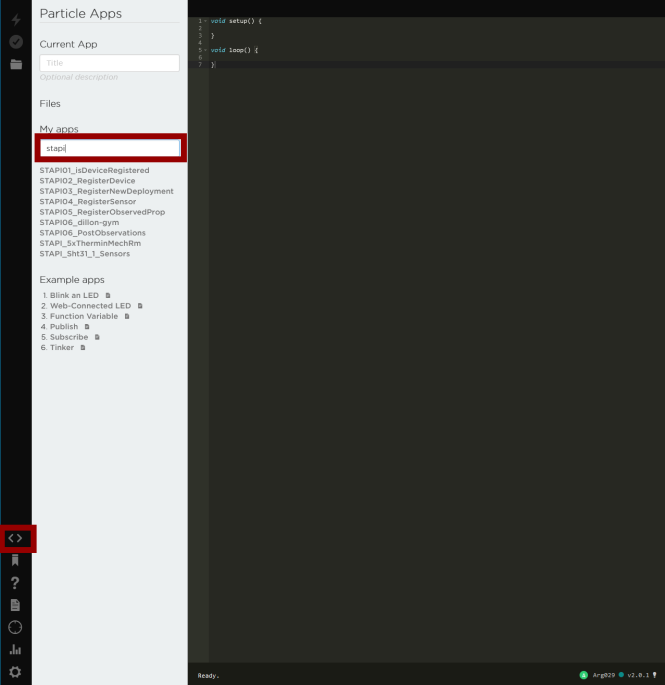The width and height of the screenshot is (665, 685).
Task: Open the Devices crosshair target icon
Action: point(15,627)
